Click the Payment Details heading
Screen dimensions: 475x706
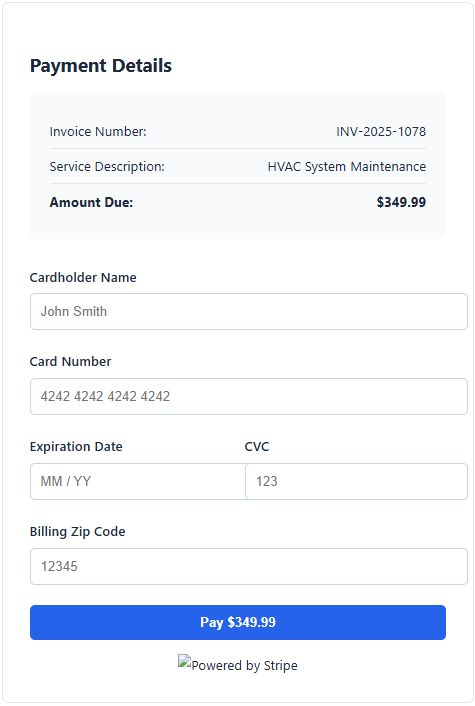tap(101, 66)
